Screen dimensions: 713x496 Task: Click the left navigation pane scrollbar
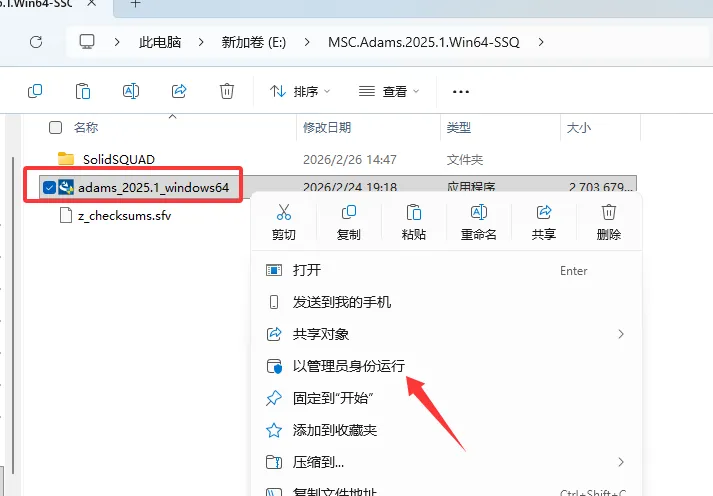13,314
